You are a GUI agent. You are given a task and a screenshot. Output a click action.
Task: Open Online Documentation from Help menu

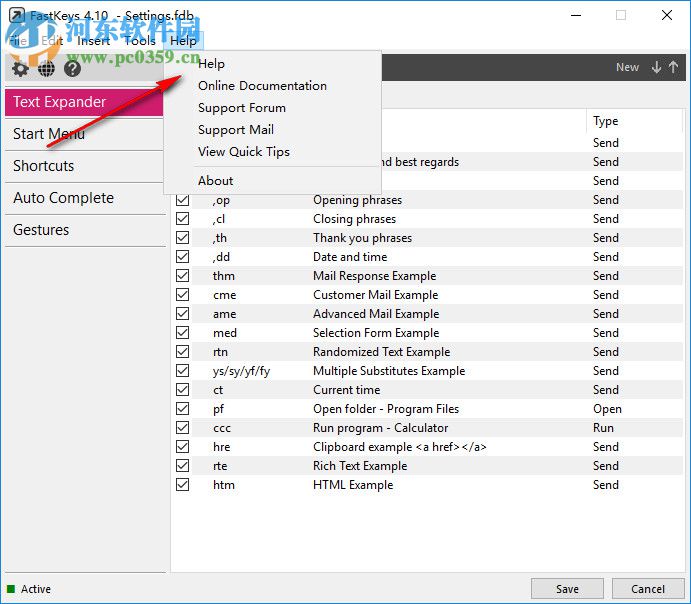click(x=263, y=86)
